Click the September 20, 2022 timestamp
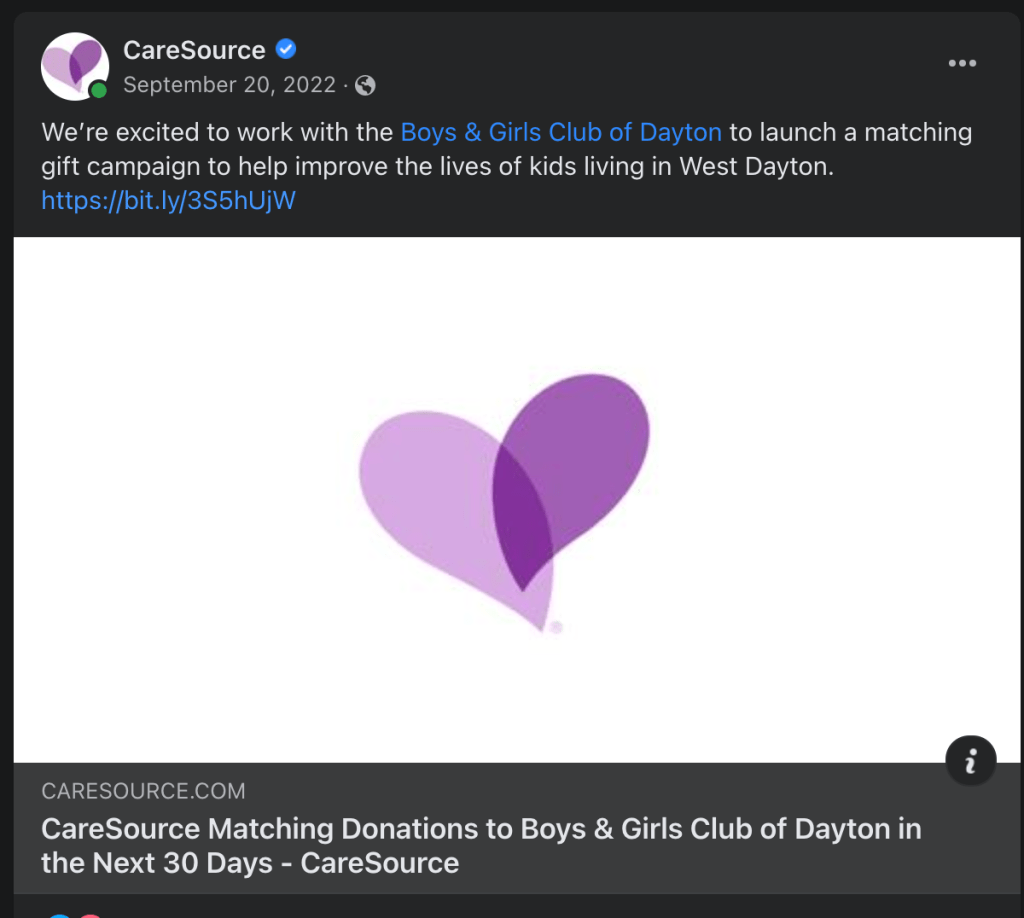The height and width of the screenshot is (918, 1024). (x=229, y=85)
